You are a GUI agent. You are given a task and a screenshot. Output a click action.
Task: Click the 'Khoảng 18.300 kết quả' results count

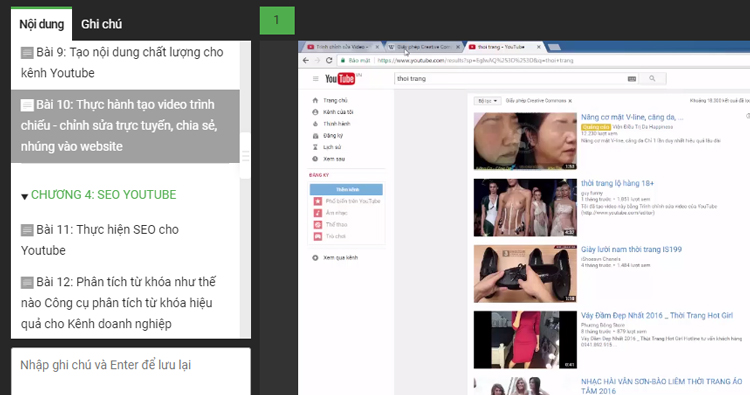pos(719,101)
